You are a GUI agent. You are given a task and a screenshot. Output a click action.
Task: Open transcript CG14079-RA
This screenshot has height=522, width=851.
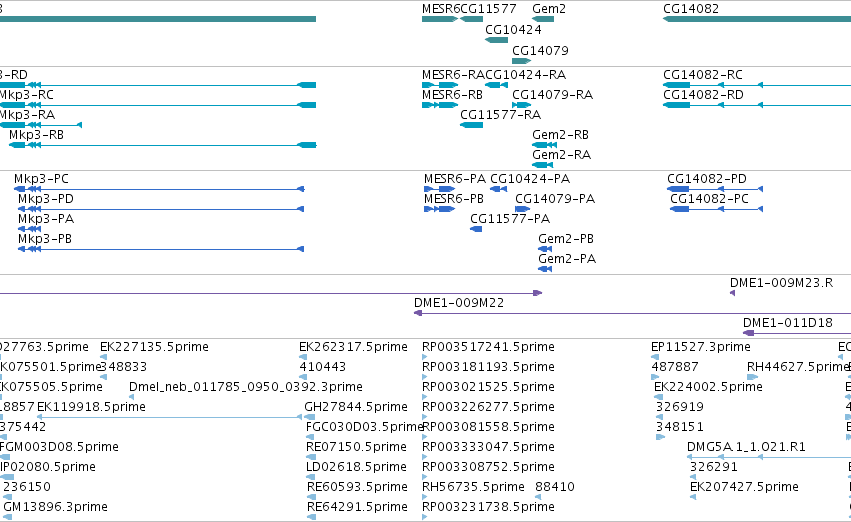coord(552,95)
